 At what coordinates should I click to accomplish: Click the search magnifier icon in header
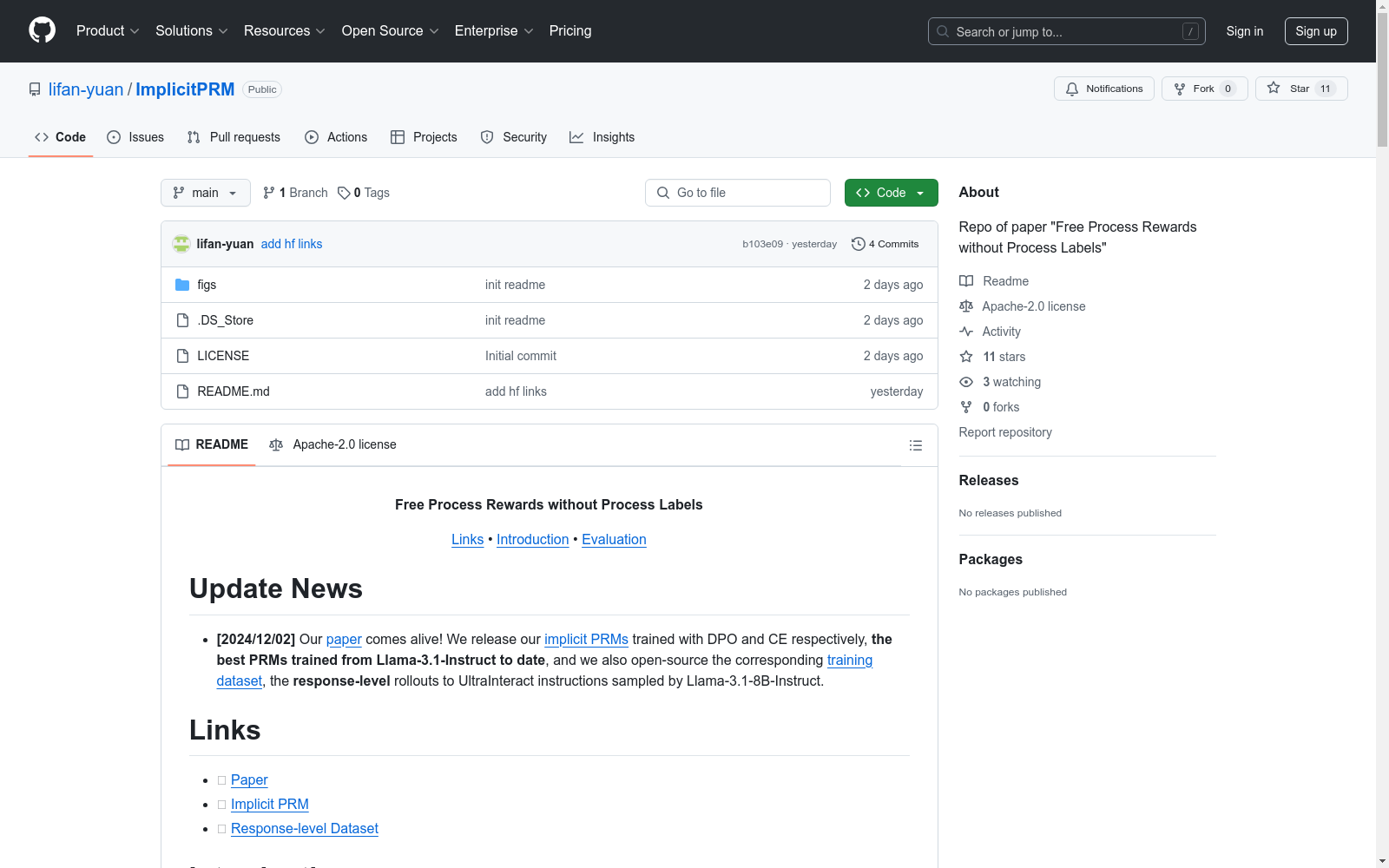pos(943,31)
